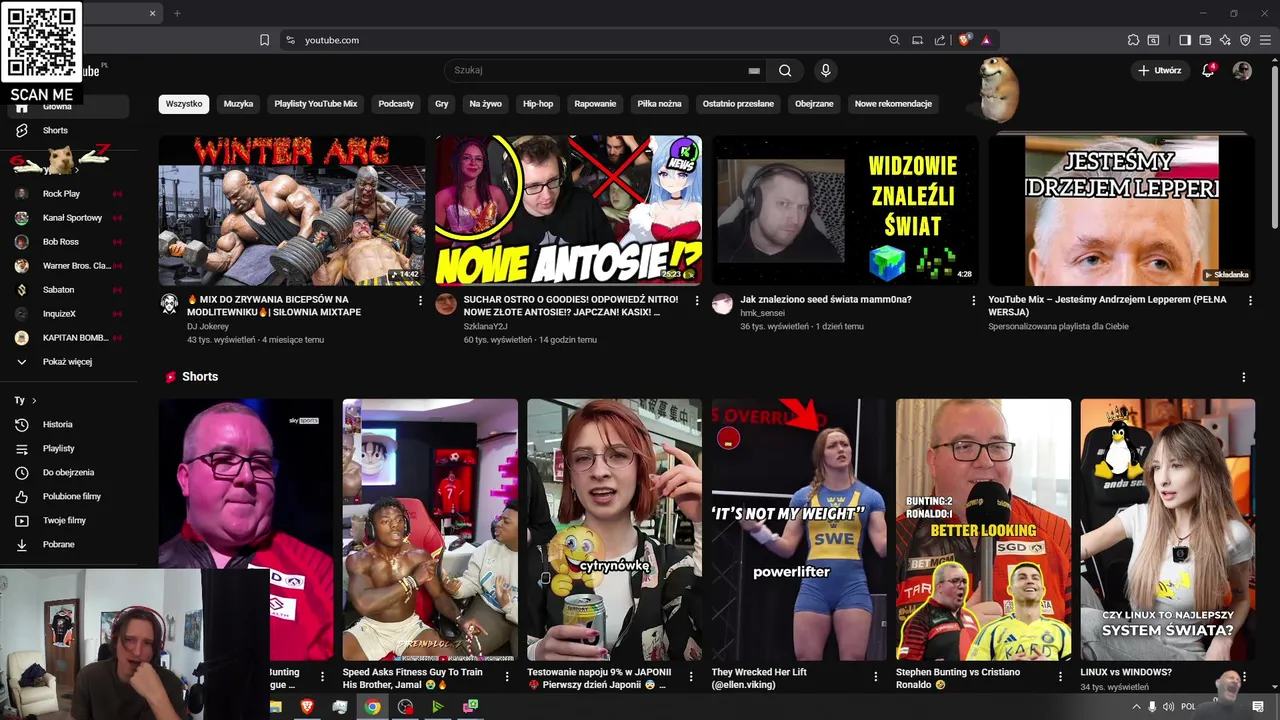The height and width of the screenshot is (720, 1280).
Task: Open menu for Speed Asks Fitness Guy short
Action: 507,677
